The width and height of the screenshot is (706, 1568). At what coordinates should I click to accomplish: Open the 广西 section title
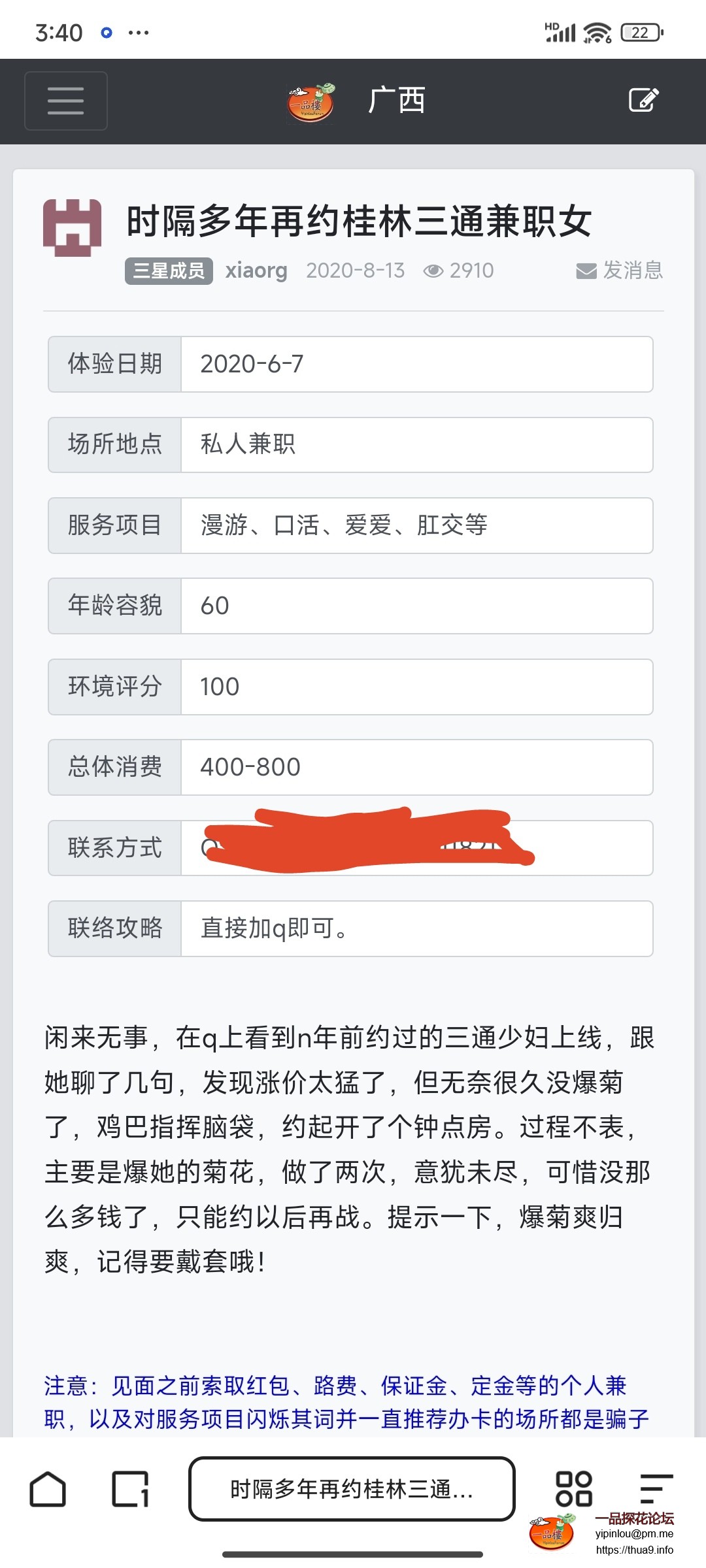coord(396,101)
